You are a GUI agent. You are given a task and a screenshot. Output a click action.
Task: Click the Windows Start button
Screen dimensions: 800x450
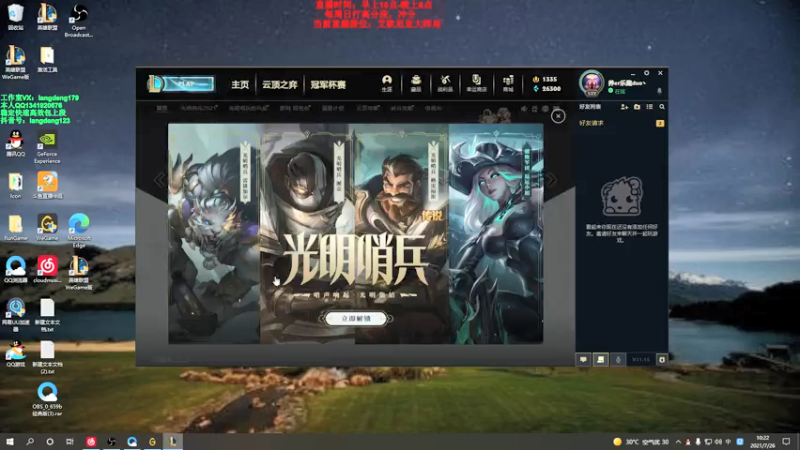pos(10,441)
